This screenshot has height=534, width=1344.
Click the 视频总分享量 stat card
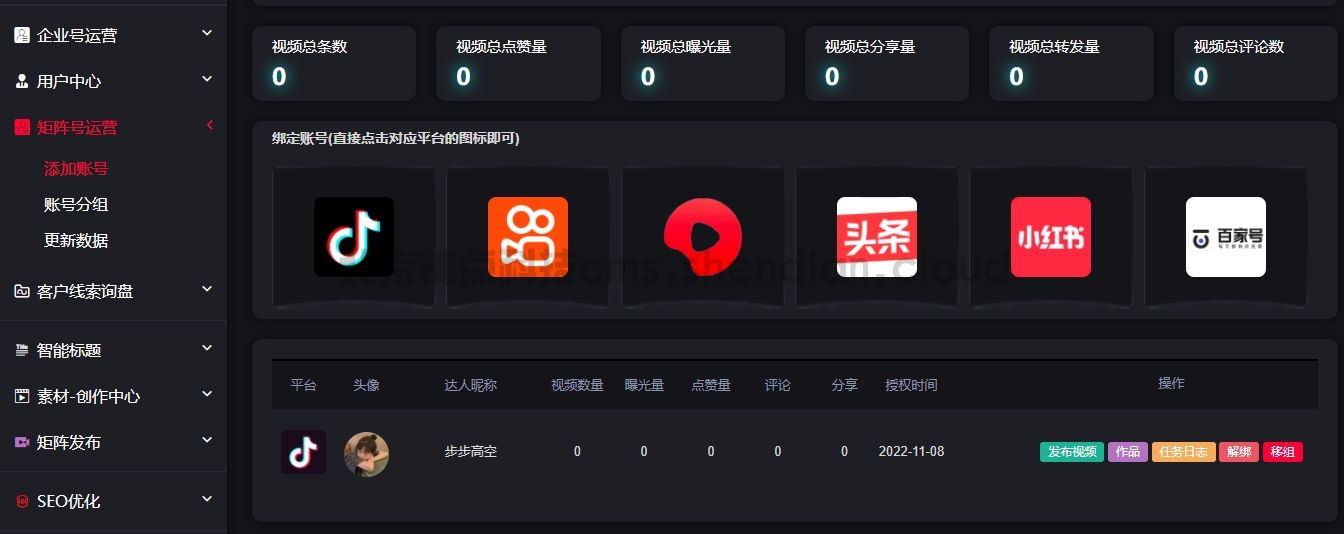tap(887, 63)
